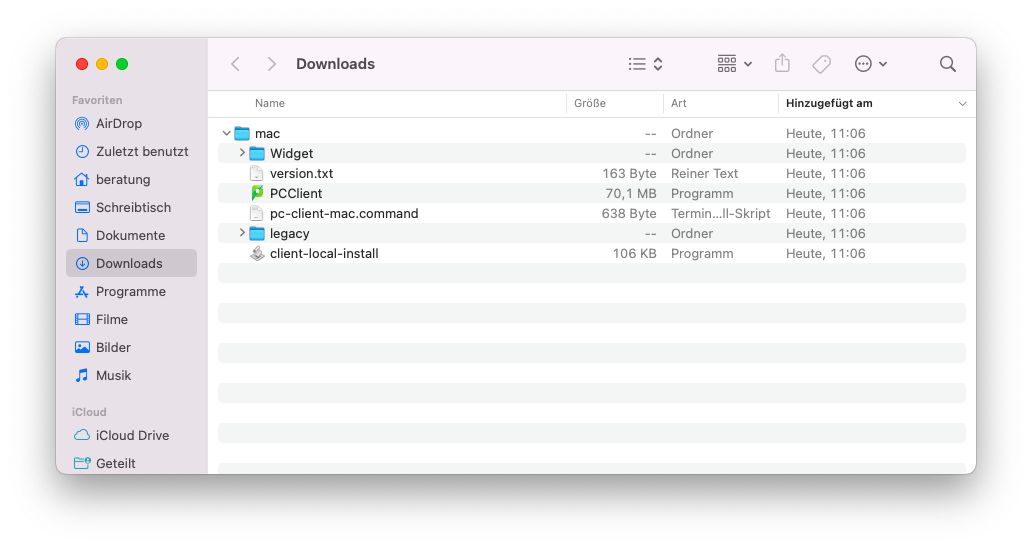This screenshot has width=1032, height=548.
Task: Click the search magnifier icon
Action: coord(948,64)
